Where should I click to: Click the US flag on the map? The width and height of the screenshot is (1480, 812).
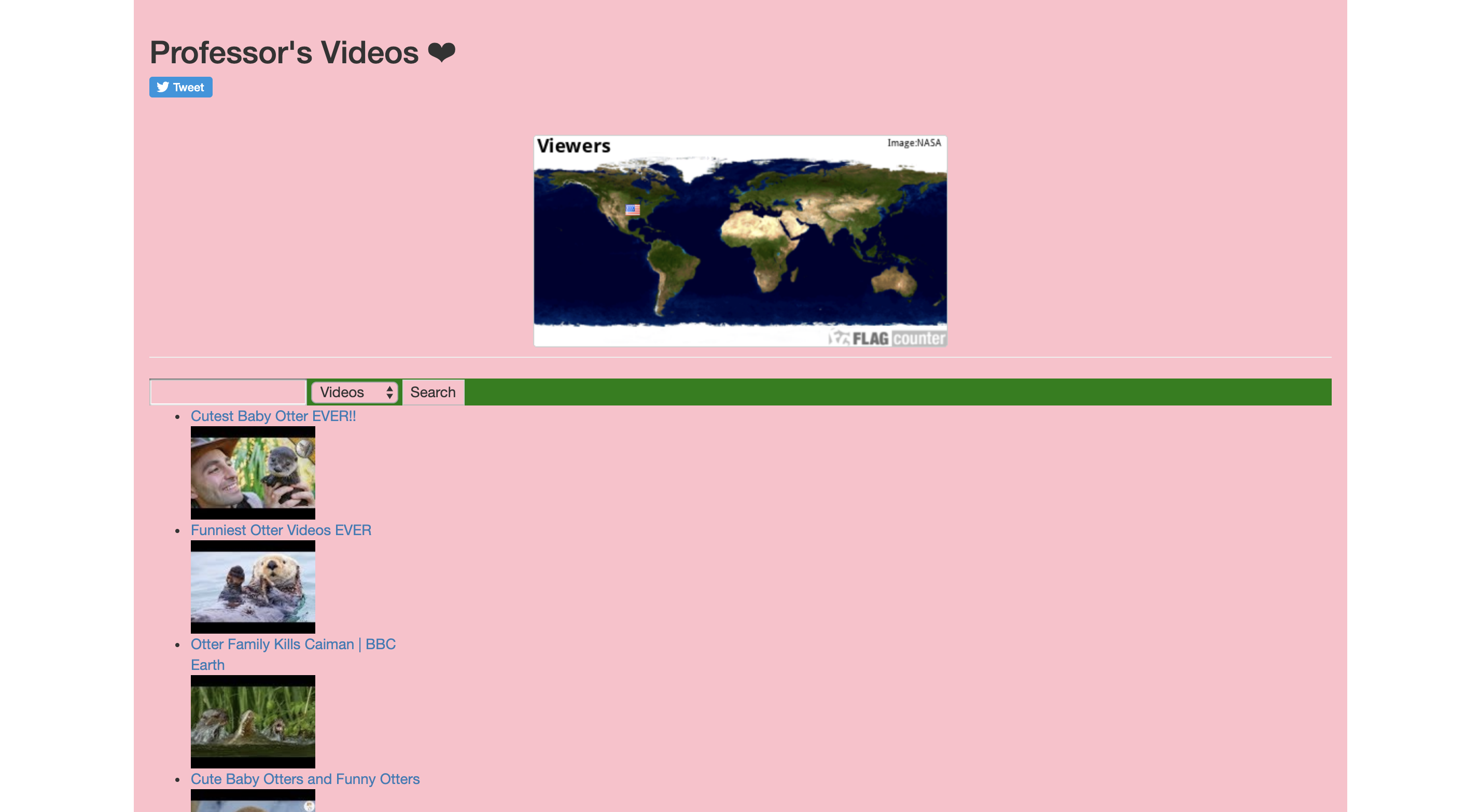(633, 210)
